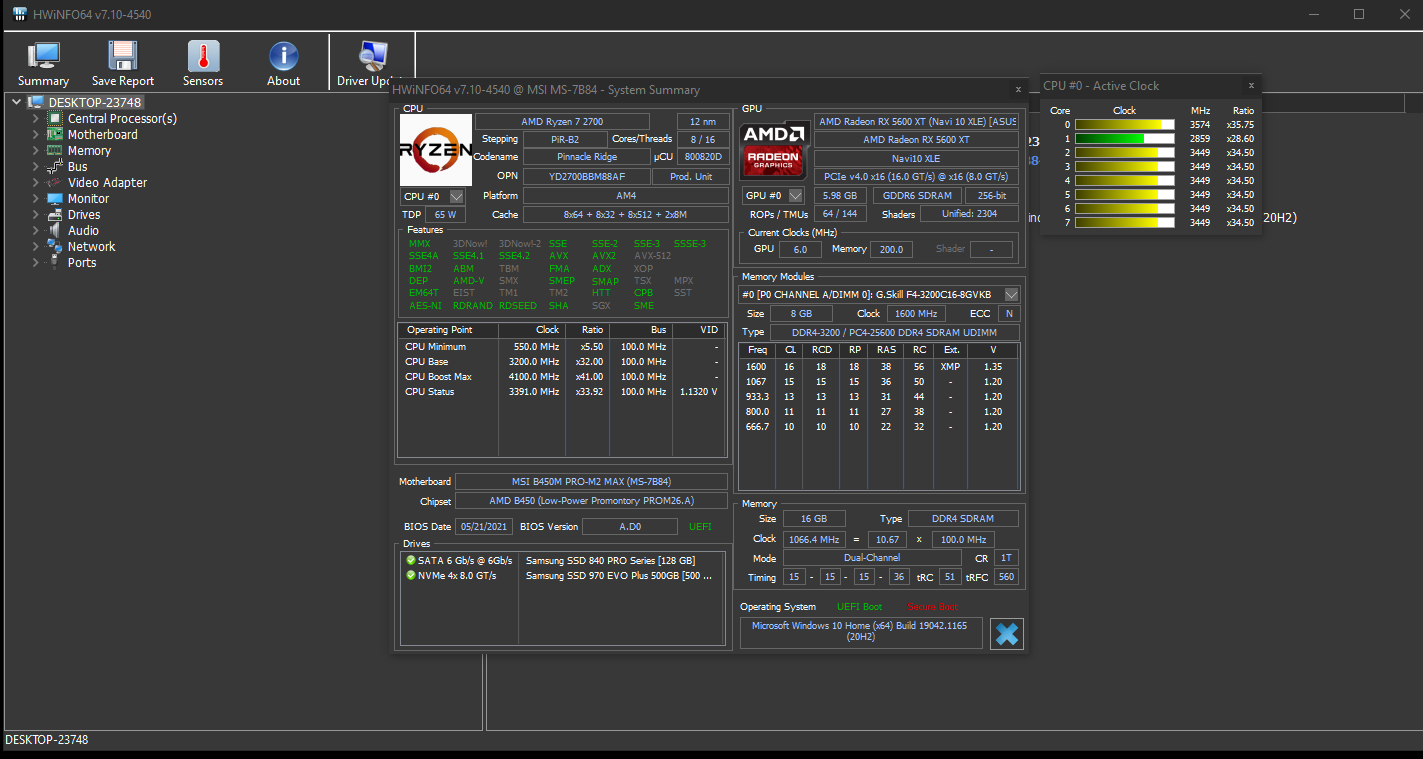Click the Video Adapter card icon

[57, 182]
